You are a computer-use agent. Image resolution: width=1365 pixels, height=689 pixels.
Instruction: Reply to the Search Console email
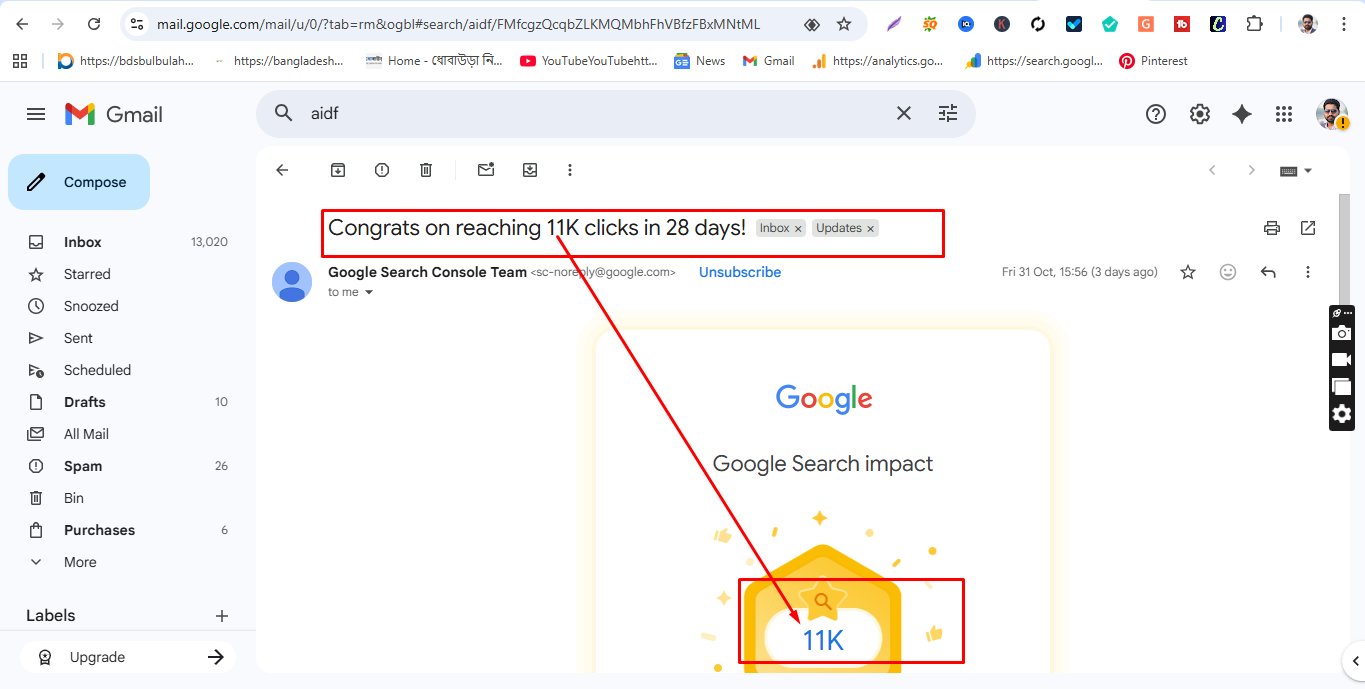pyautogui.click(x=1268, y=272)
